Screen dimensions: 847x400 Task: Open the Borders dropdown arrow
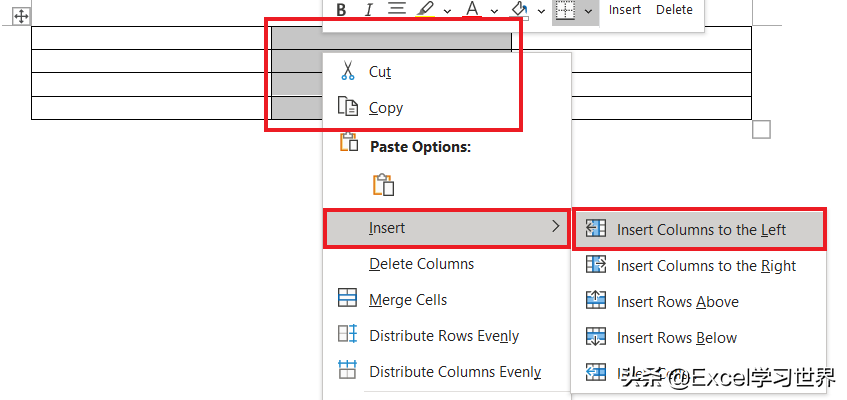[x=589, y=11]
